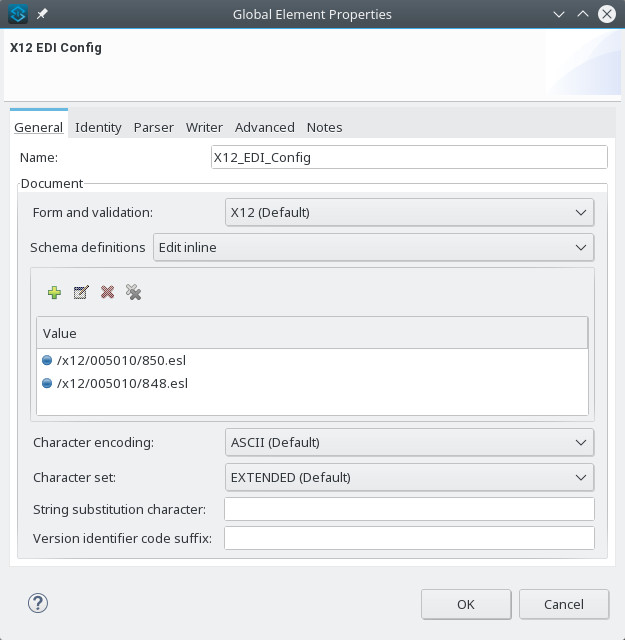
Task: Click the red X delete icon
Action: [x=107, y=292]
